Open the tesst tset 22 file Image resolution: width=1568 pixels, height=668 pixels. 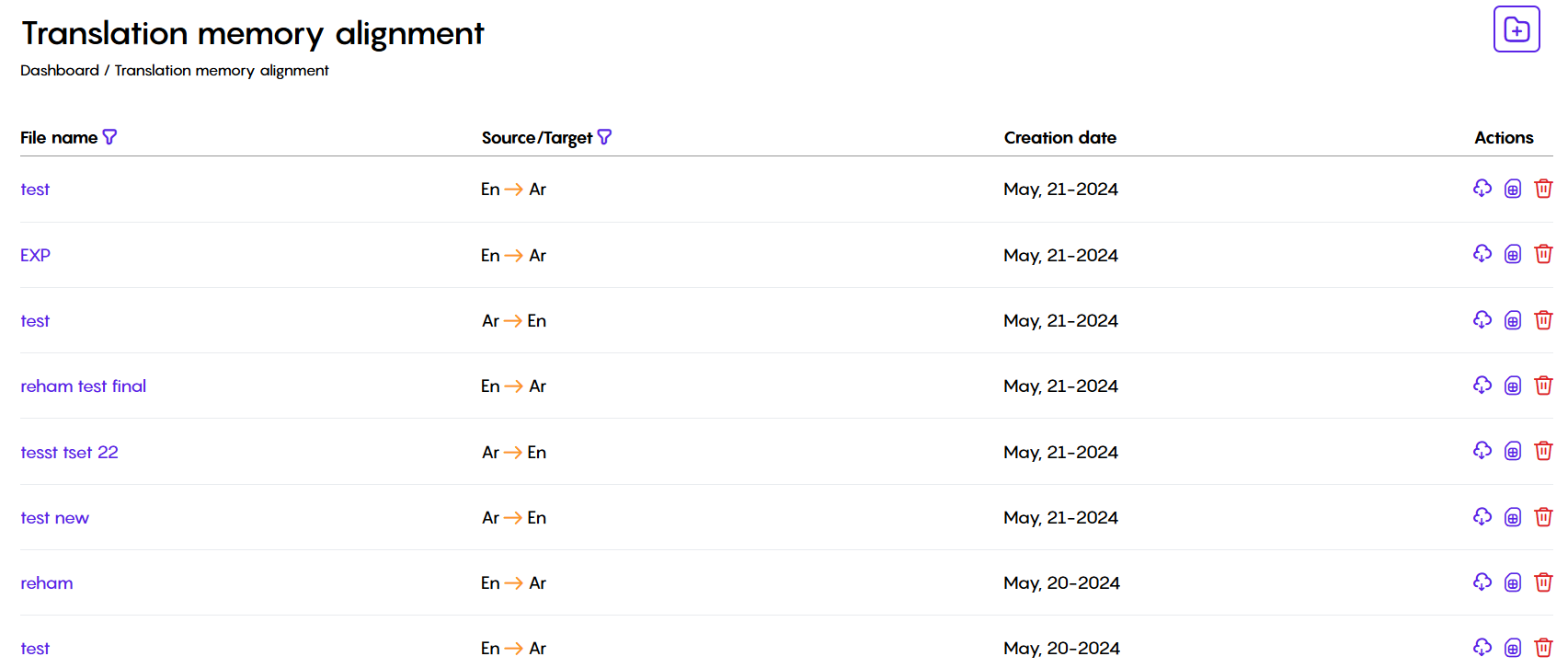click(x=69, y=453)
